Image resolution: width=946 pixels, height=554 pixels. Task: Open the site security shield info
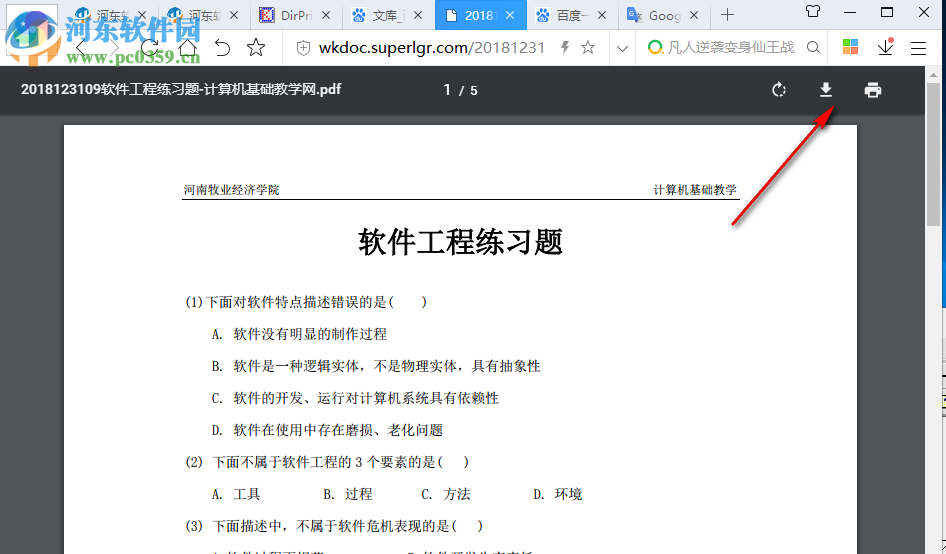(x=303, y=48)
